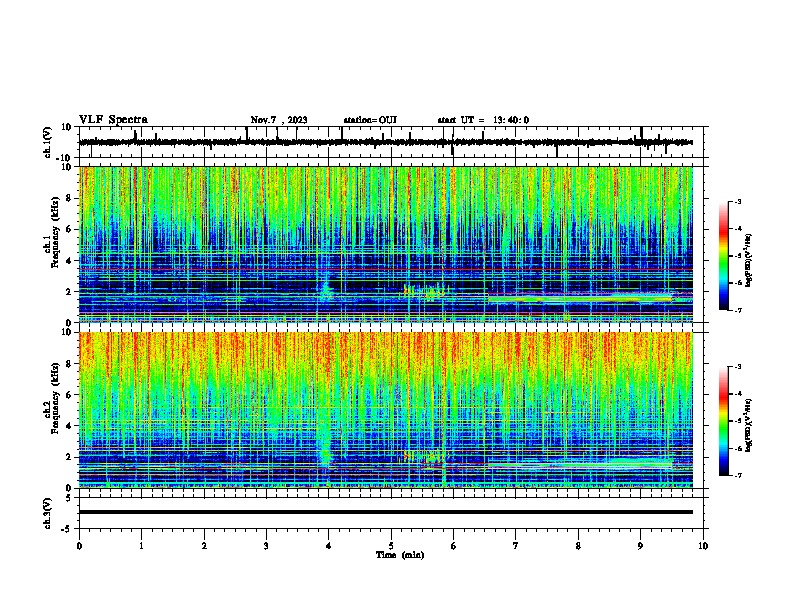
Task: Click the ch.3(V) "5" voltage tick label
Action: coord(69,498)
